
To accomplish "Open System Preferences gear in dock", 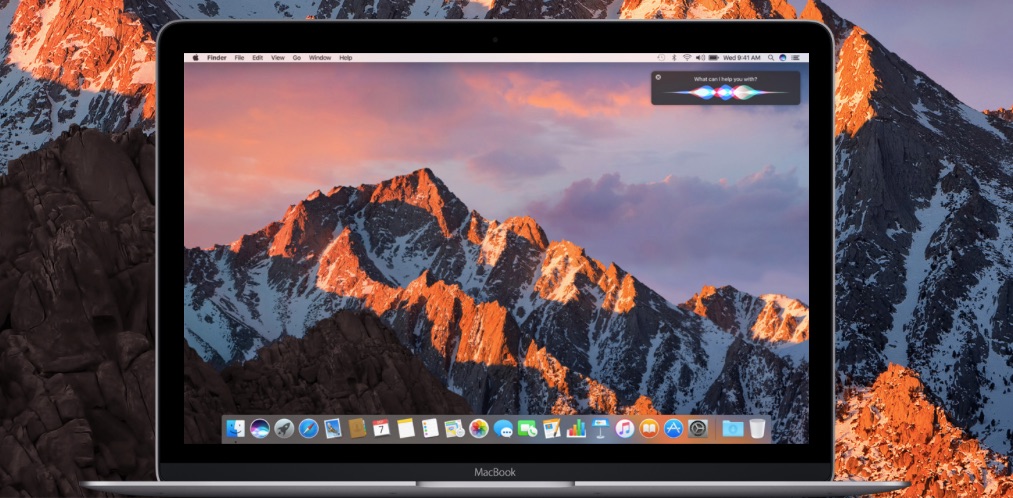I will pyautogui.click(x=698, y=429).
